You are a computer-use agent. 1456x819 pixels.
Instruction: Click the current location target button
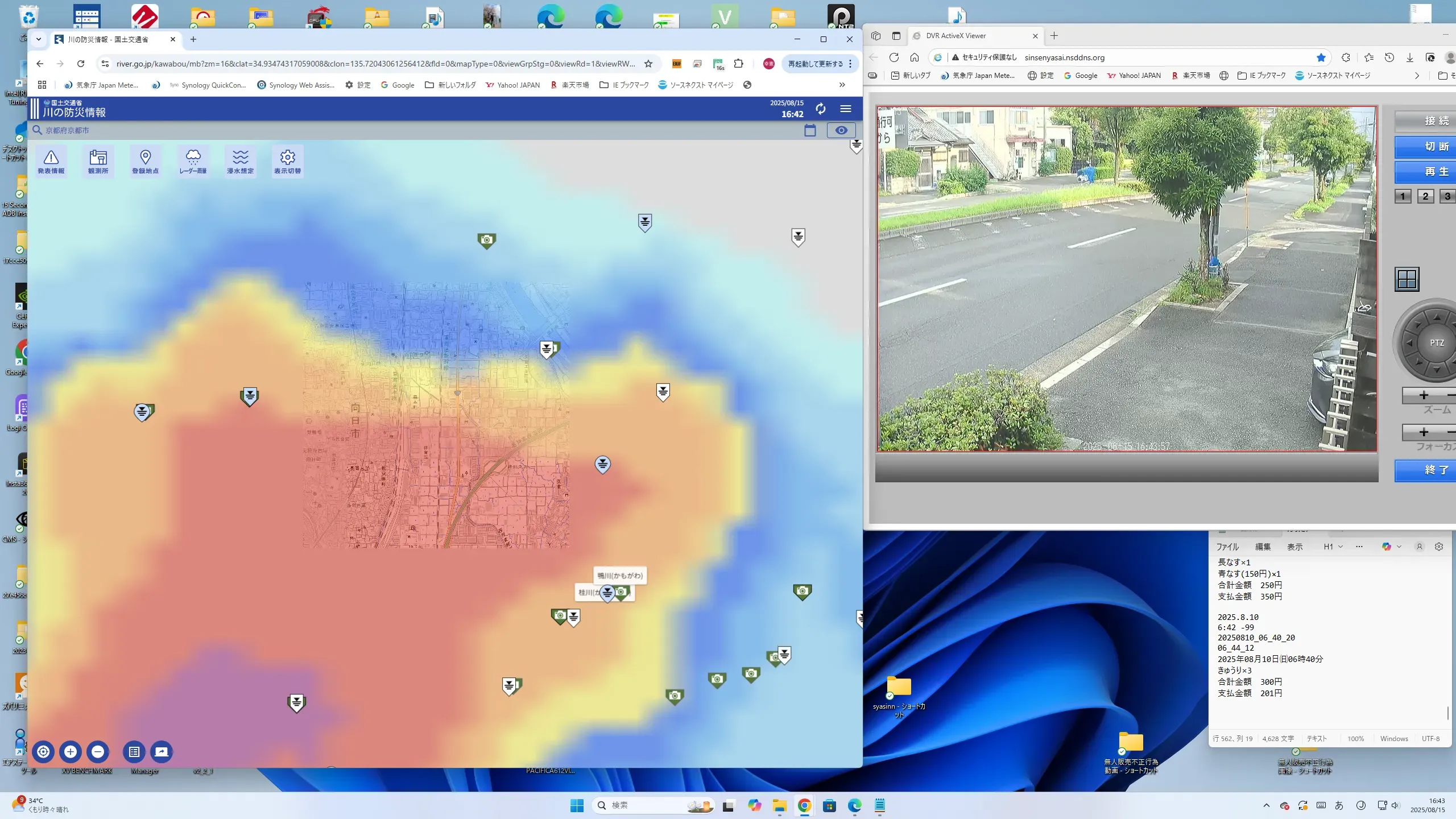pos(43,751)
